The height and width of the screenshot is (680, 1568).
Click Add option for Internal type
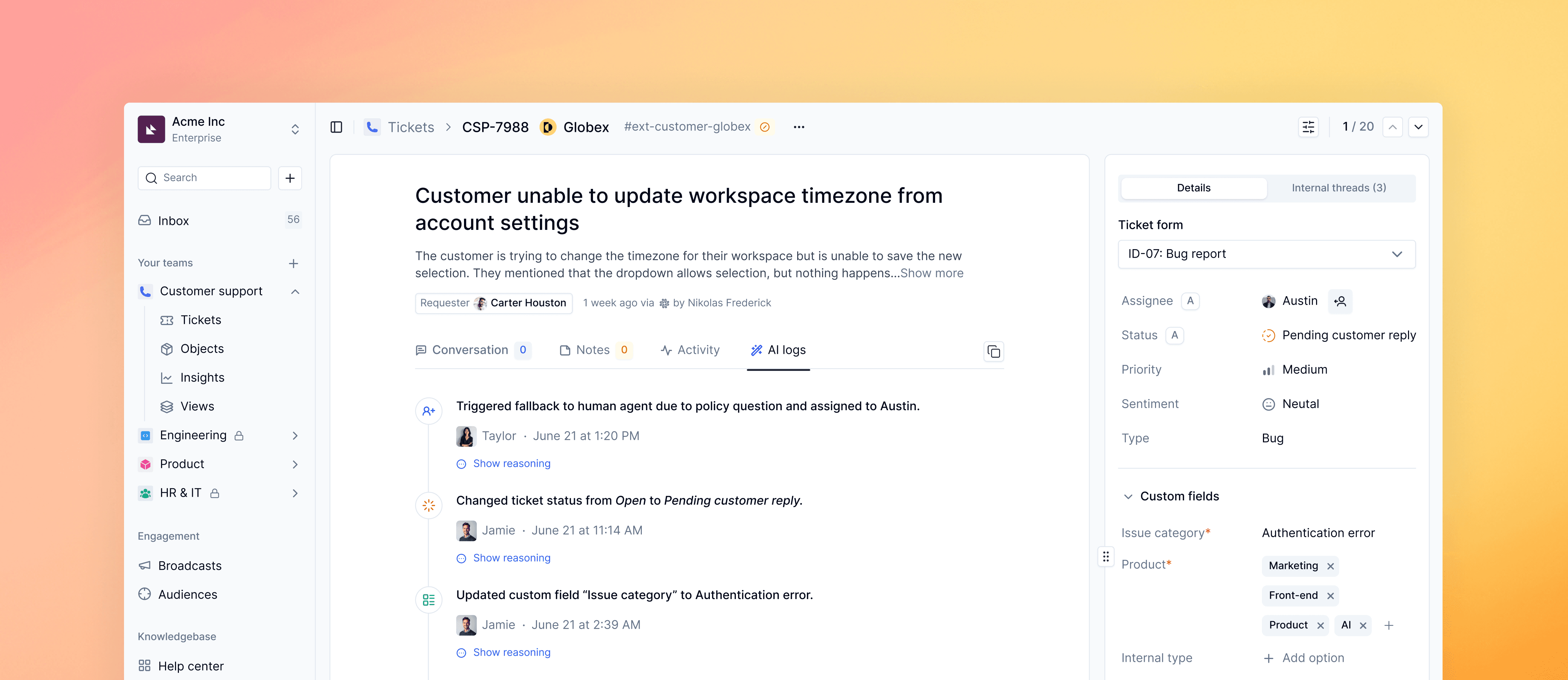coord(1303,658)
